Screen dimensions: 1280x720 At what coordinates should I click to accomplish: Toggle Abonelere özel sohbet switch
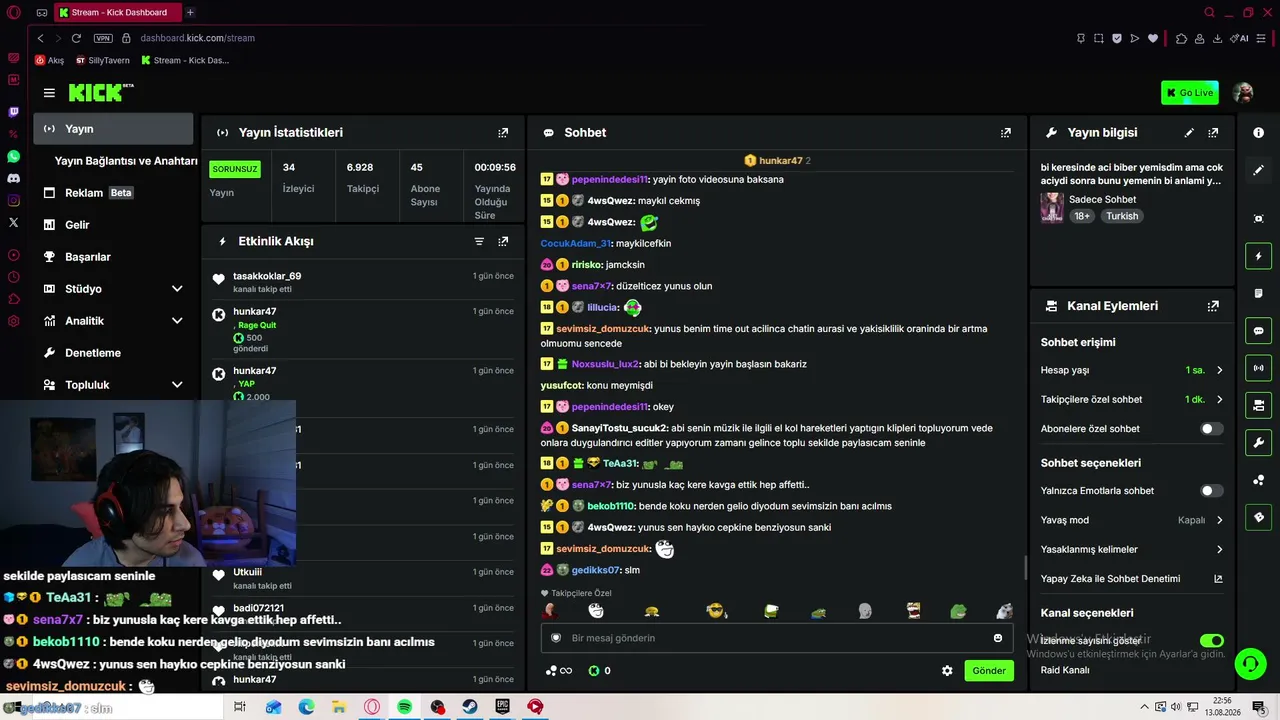point(1211,429)
